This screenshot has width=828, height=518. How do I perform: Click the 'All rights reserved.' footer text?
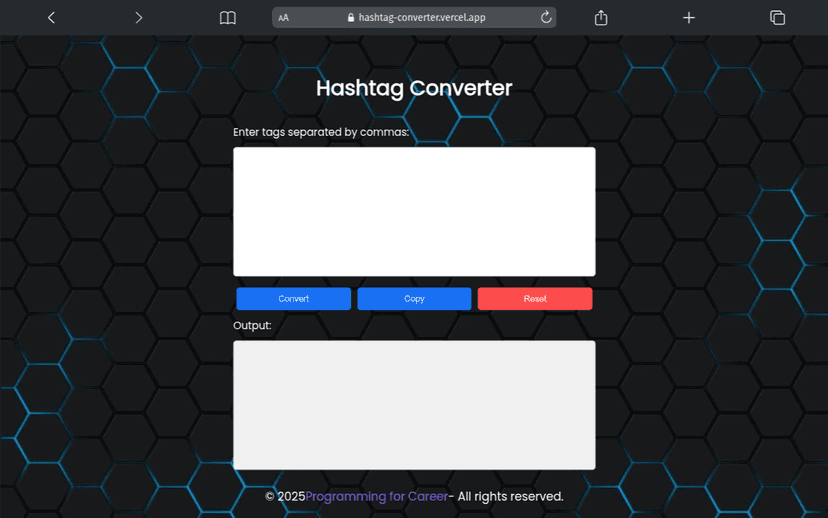pos(510,496)
